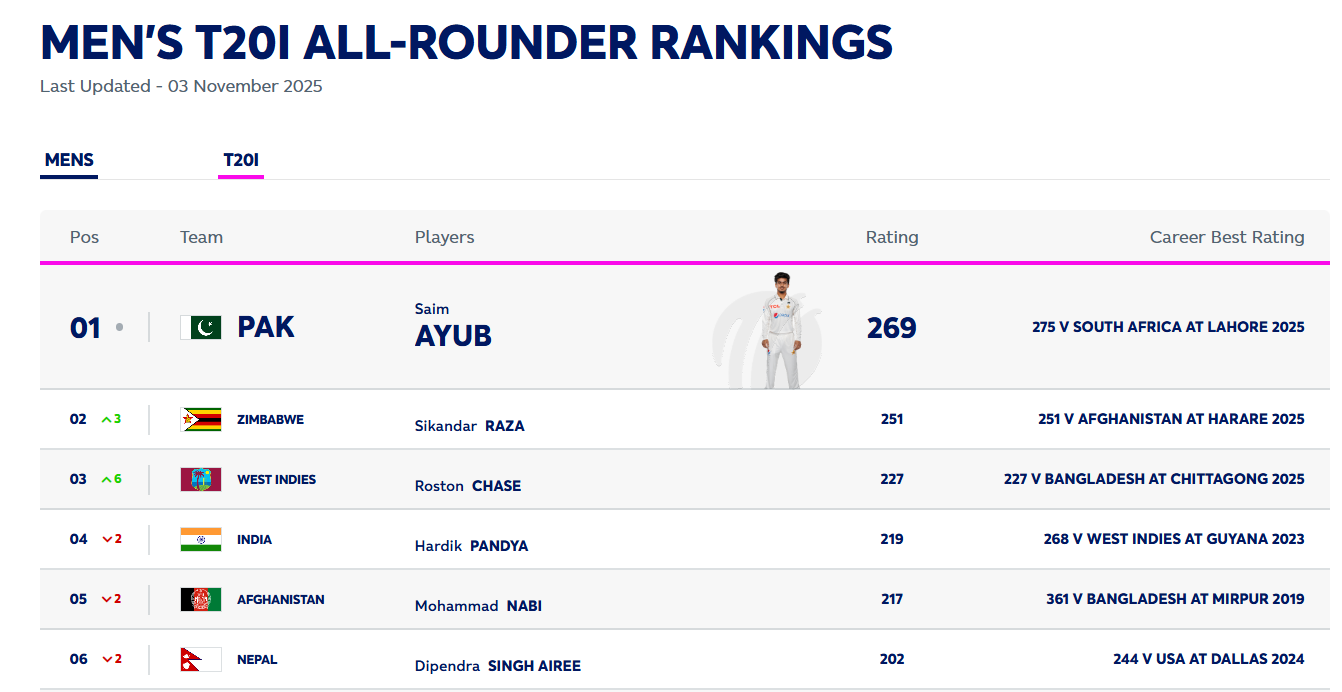
Task: Click the Afghanistan flag icon
Action: click(x=200, y=599)
